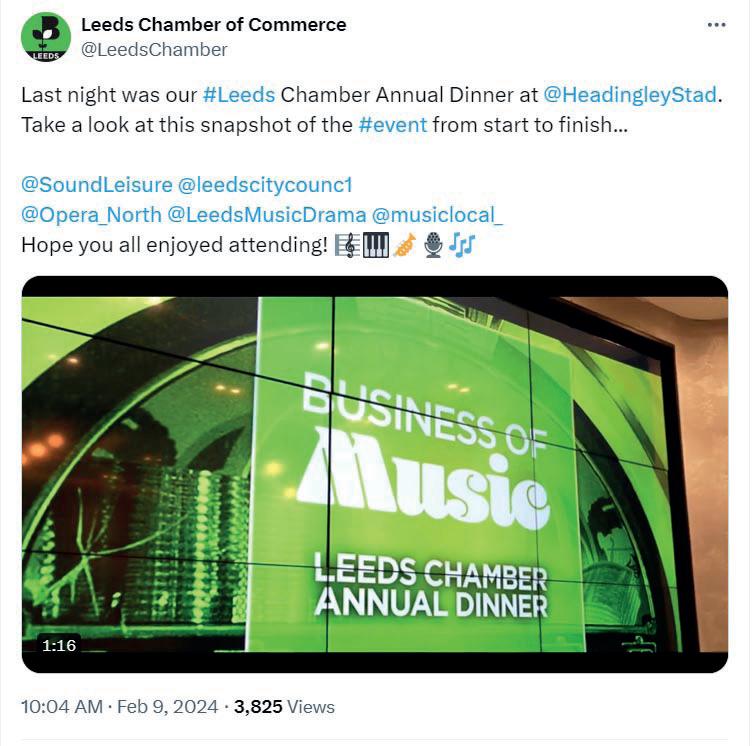Click the trumpet emoji
Image resolution: width=753 pixels, height=746 pixels.
403,244
